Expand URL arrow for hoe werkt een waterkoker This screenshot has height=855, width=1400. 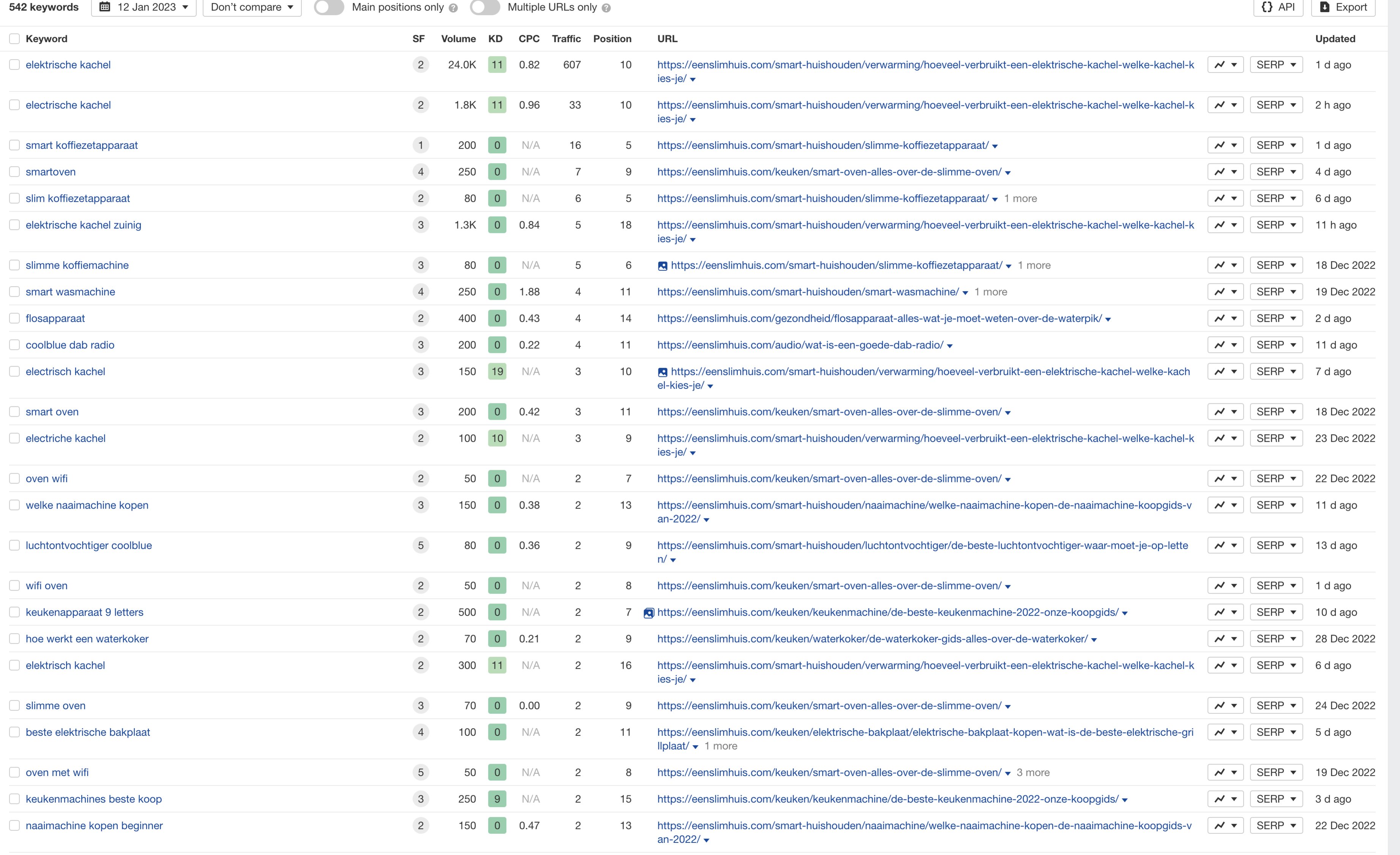point(1094,640)
